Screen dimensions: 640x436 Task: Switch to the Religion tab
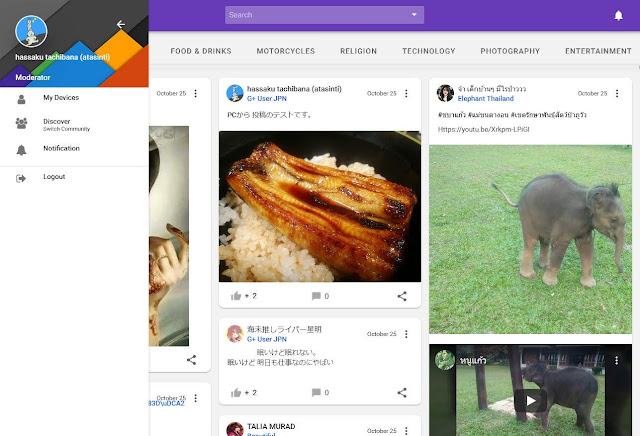click(x=358, y=51)
